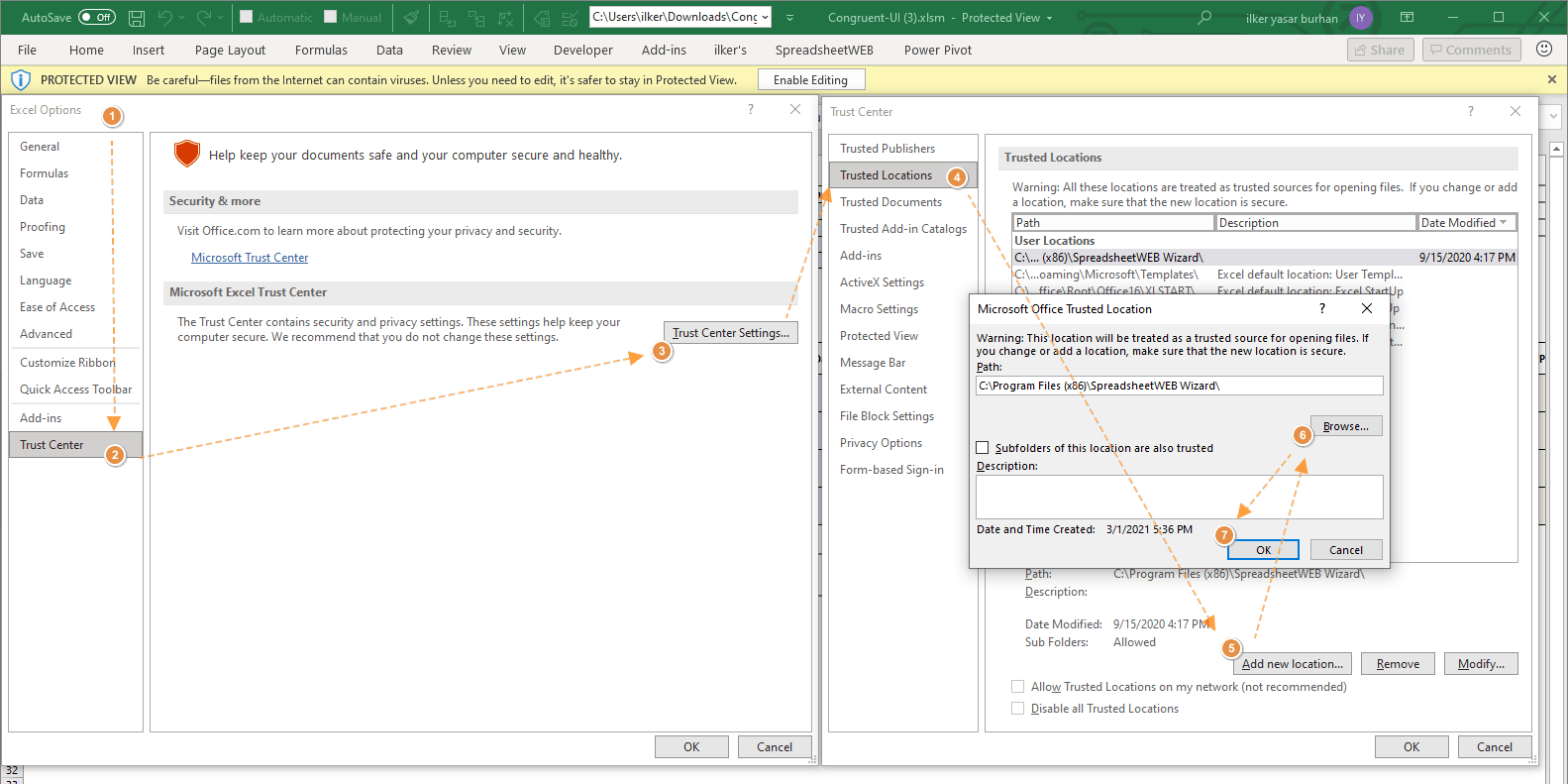Click the Modify location button
Viewport: 1568px width, 784px height.
click(1481, 664)
